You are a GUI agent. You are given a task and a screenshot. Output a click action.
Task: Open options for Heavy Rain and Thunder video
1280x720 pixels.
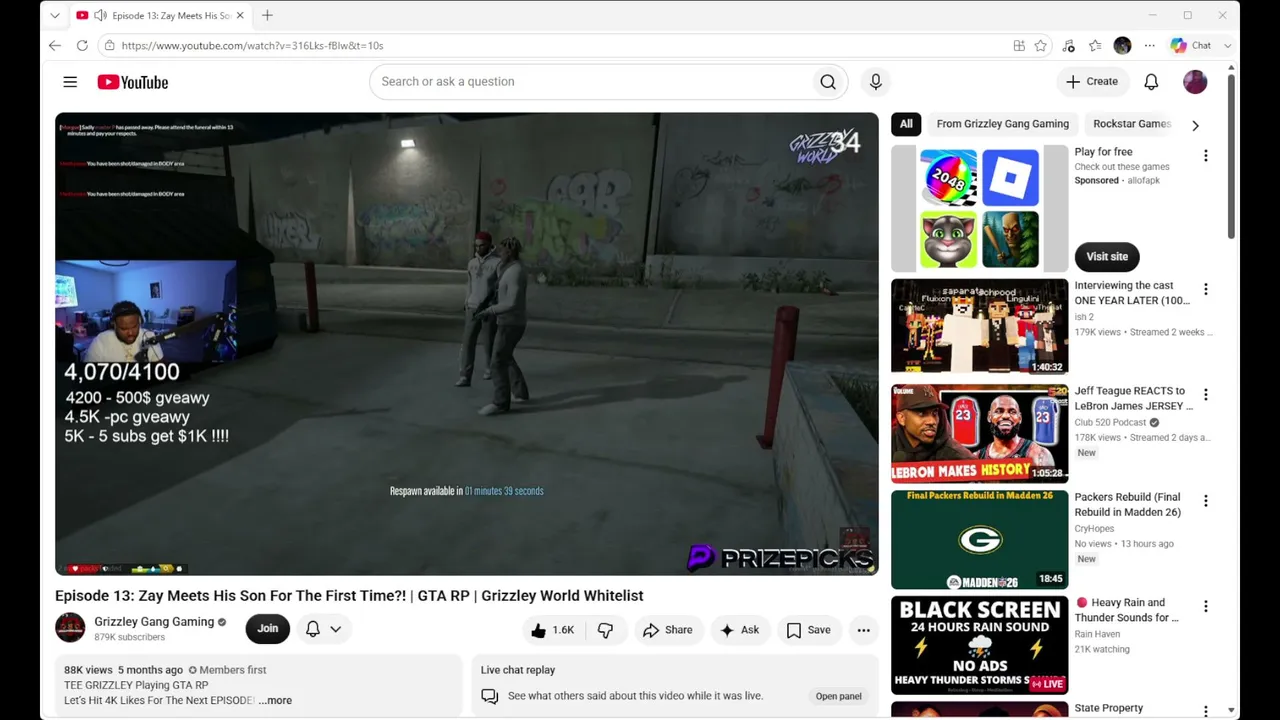click(1206, 607)
